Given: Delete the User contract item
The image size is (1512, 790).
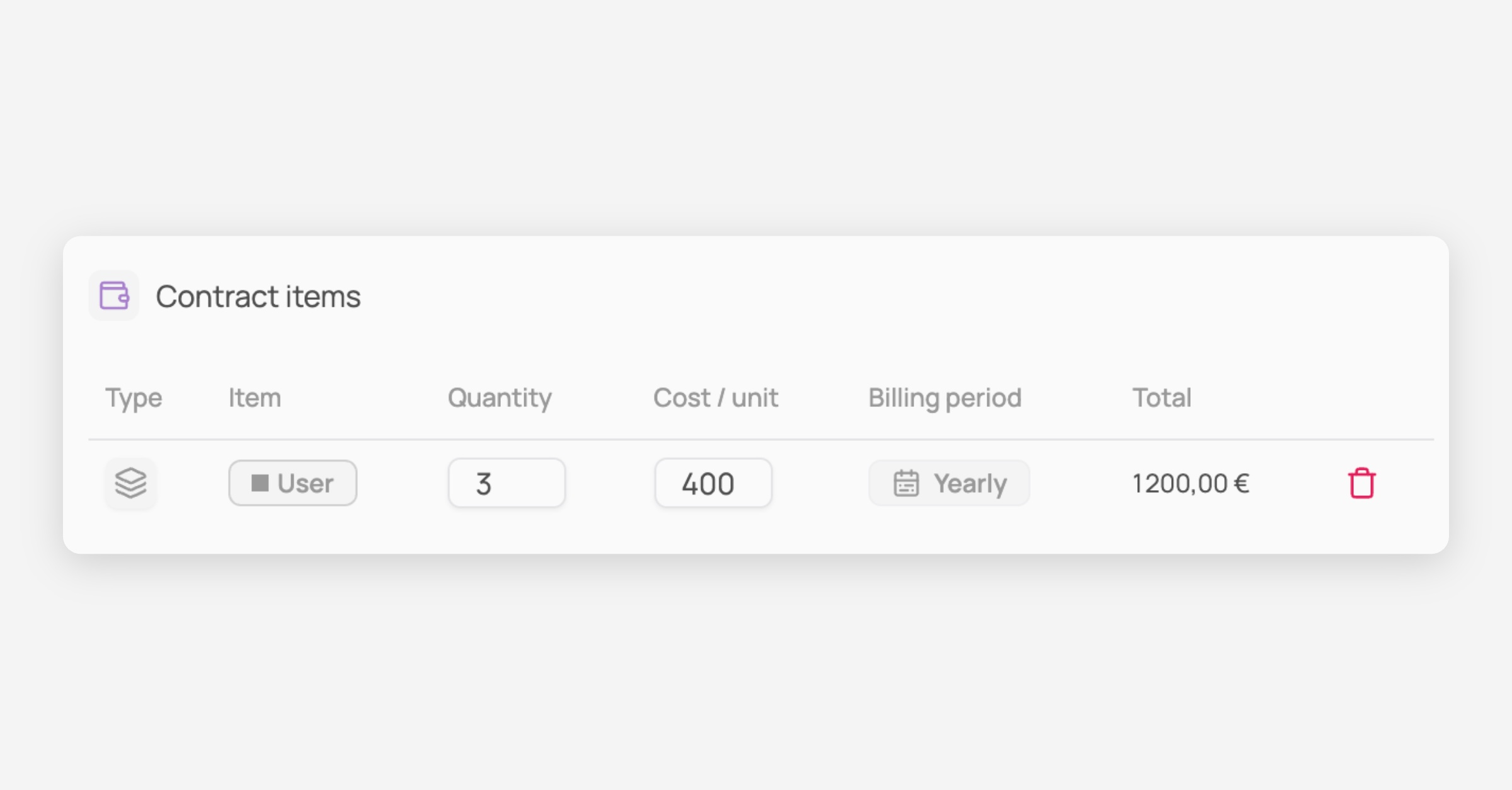Looking at the screenshot, I should [x=1361, y=483].
